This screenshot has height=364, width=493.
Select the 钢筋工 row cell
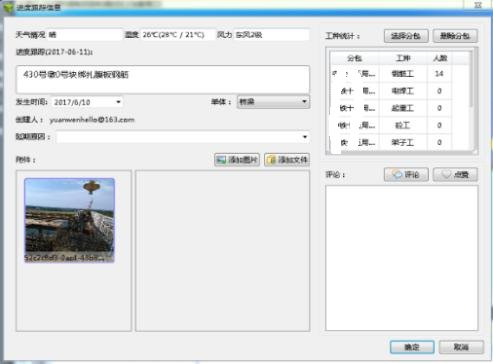[x=403, y=74]
